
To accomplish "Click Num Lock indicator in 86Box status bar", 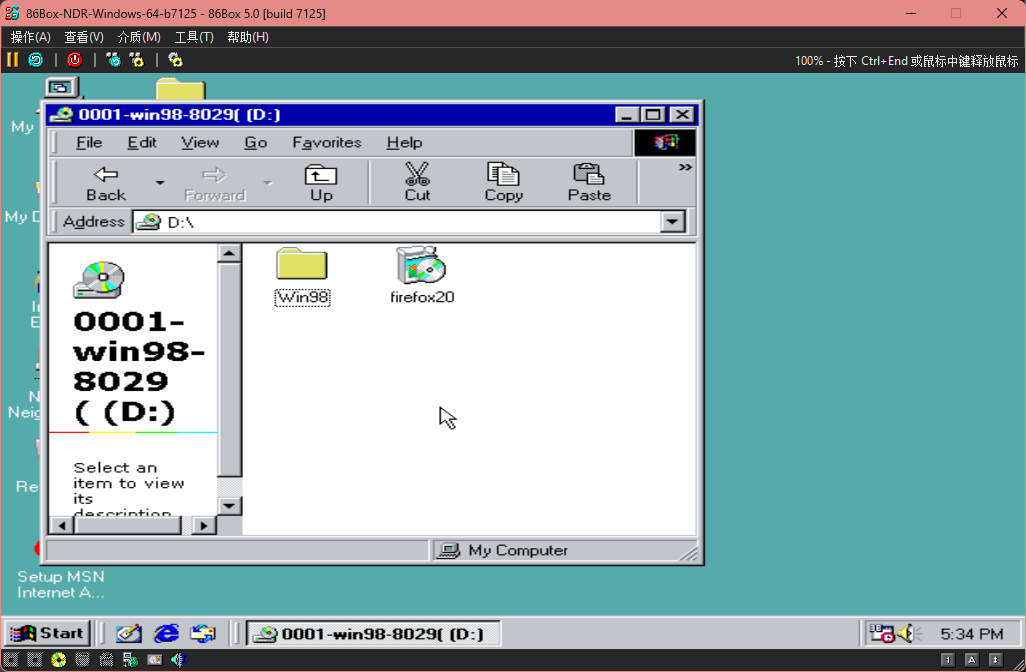I will tap(947, 660).
